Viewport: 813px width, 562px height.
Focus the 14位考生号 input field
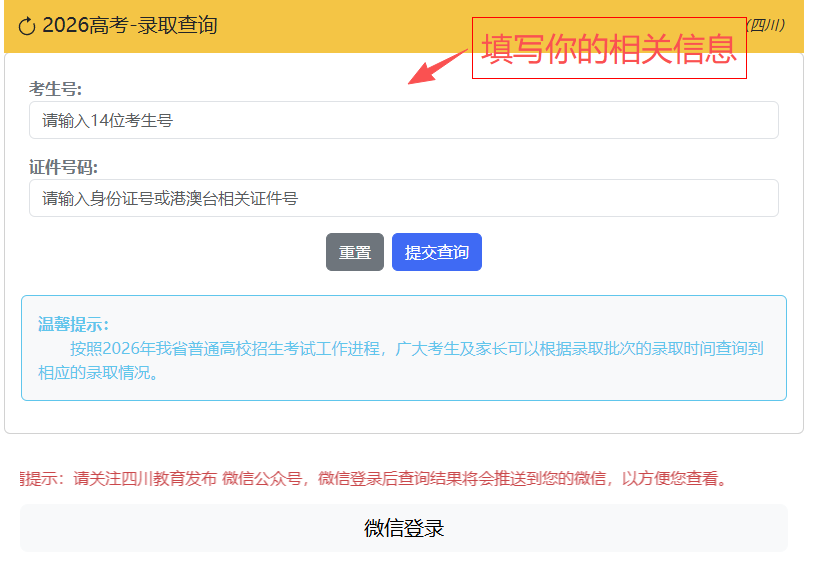pyautogui.click(x=403, y=120)
